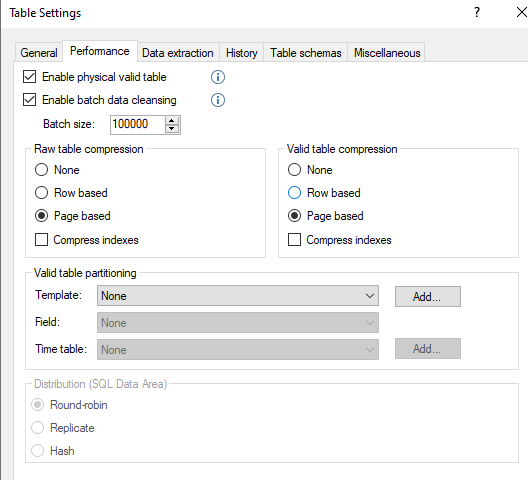Select Row based for Valid table compression
528x480 pixels.
(x=294, y=193)
